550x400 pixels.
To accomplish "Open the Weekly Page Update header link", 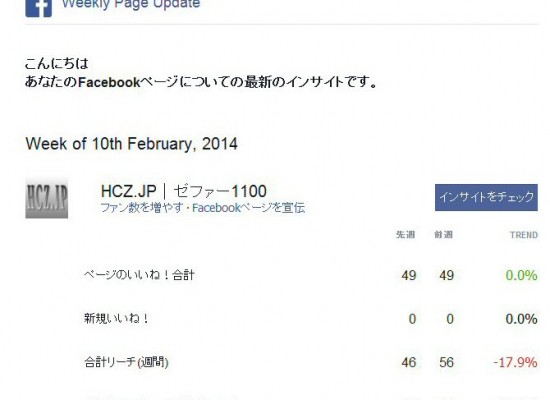I will 131,4.
